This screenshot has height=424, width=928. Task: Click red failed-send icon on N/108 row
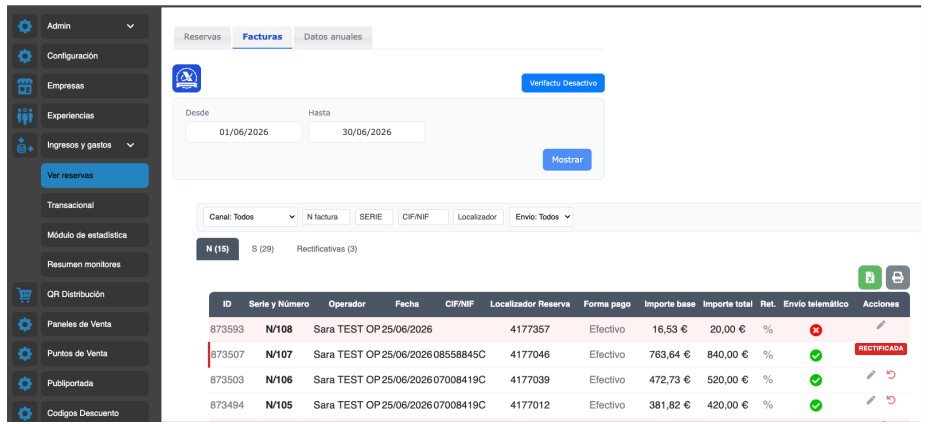[816, 330]
